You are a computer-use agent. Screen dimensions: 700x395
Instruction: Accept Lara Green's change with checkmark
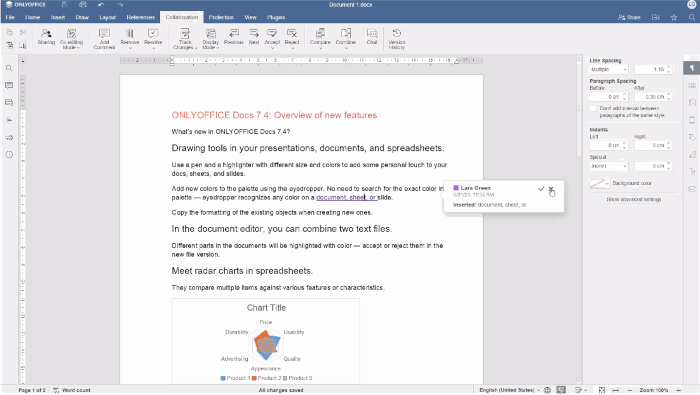coord(541,189)
